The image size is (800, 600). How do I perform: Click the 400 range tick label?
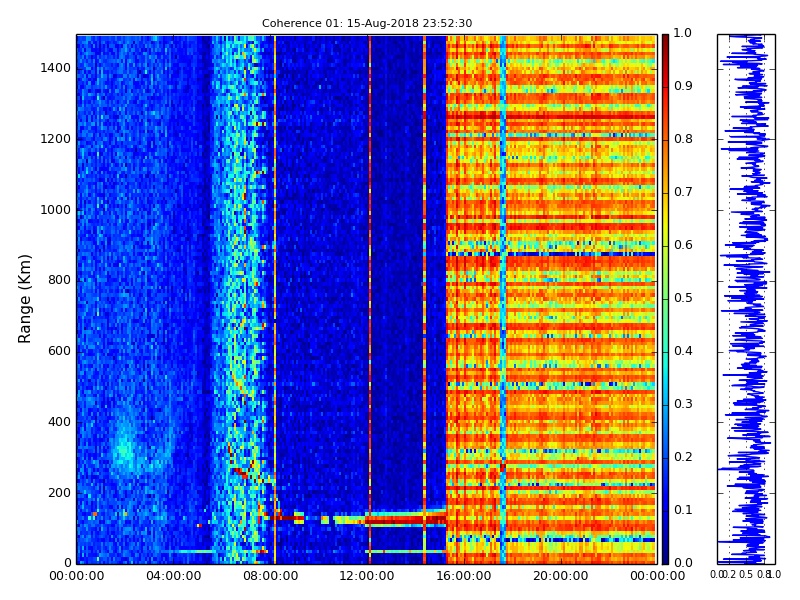click(x=59, y=422)
